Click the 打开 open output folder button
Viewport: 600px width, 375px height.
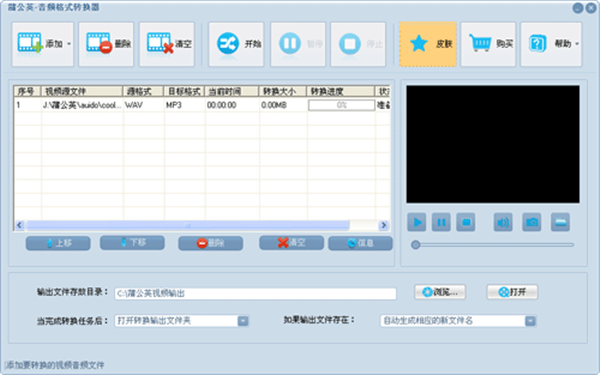point(512,292)
